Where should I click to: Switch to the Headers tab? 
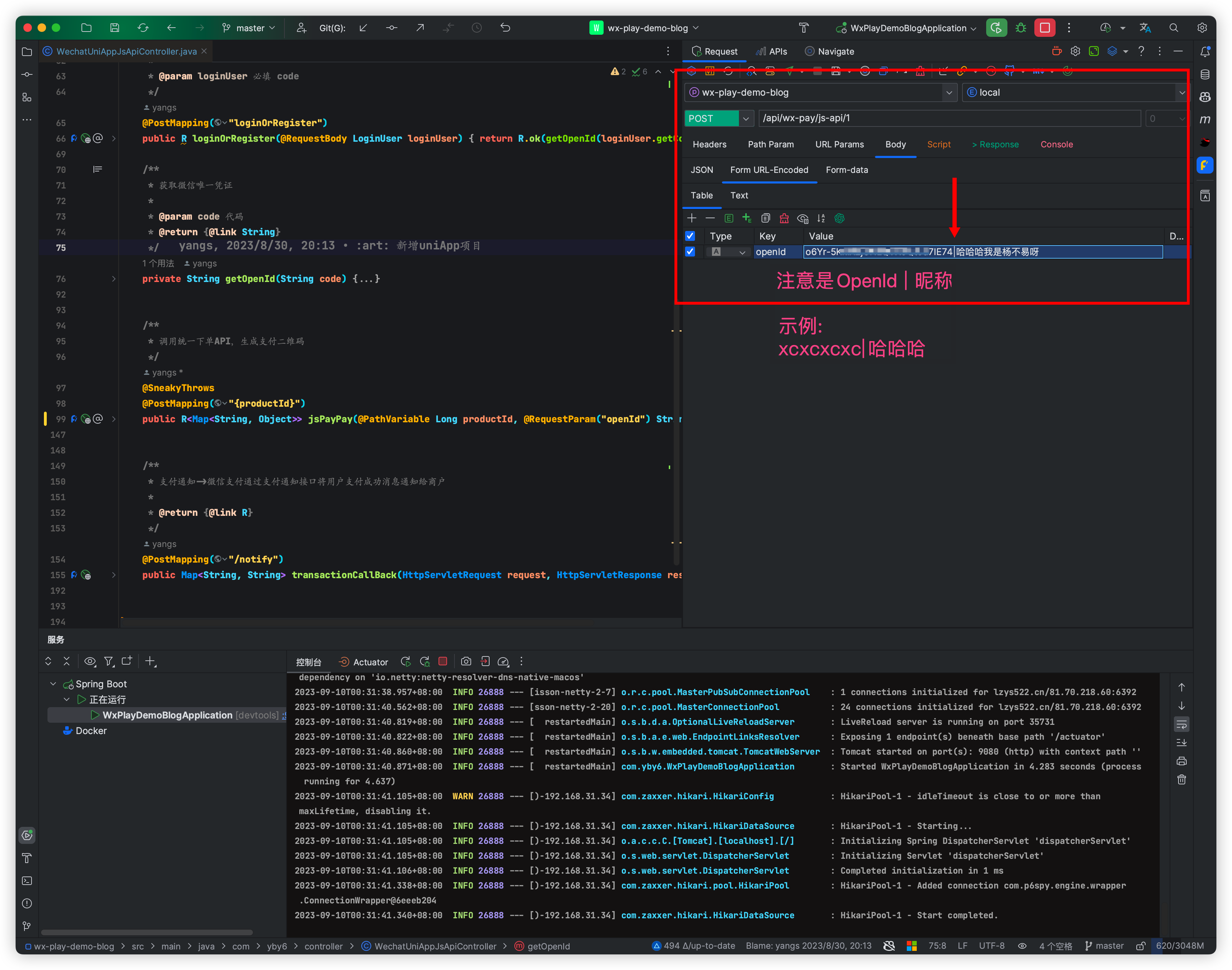pos(709,144)
